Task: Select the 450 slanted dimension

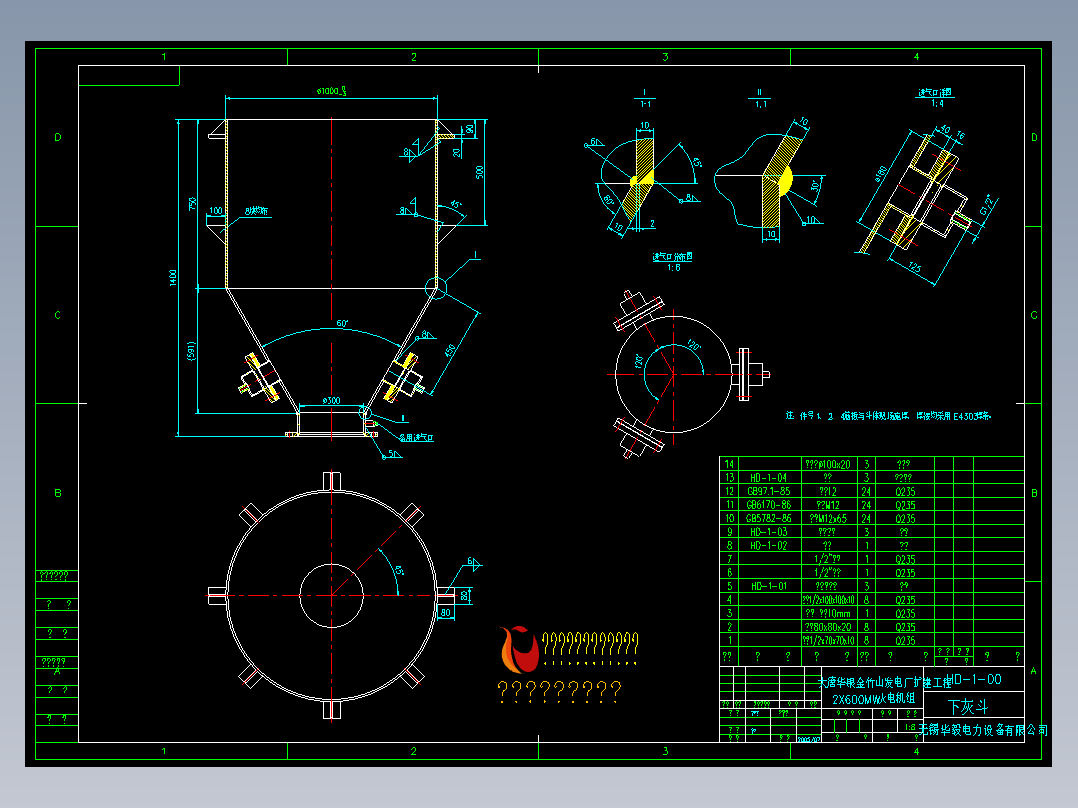Action: [451, 351]
